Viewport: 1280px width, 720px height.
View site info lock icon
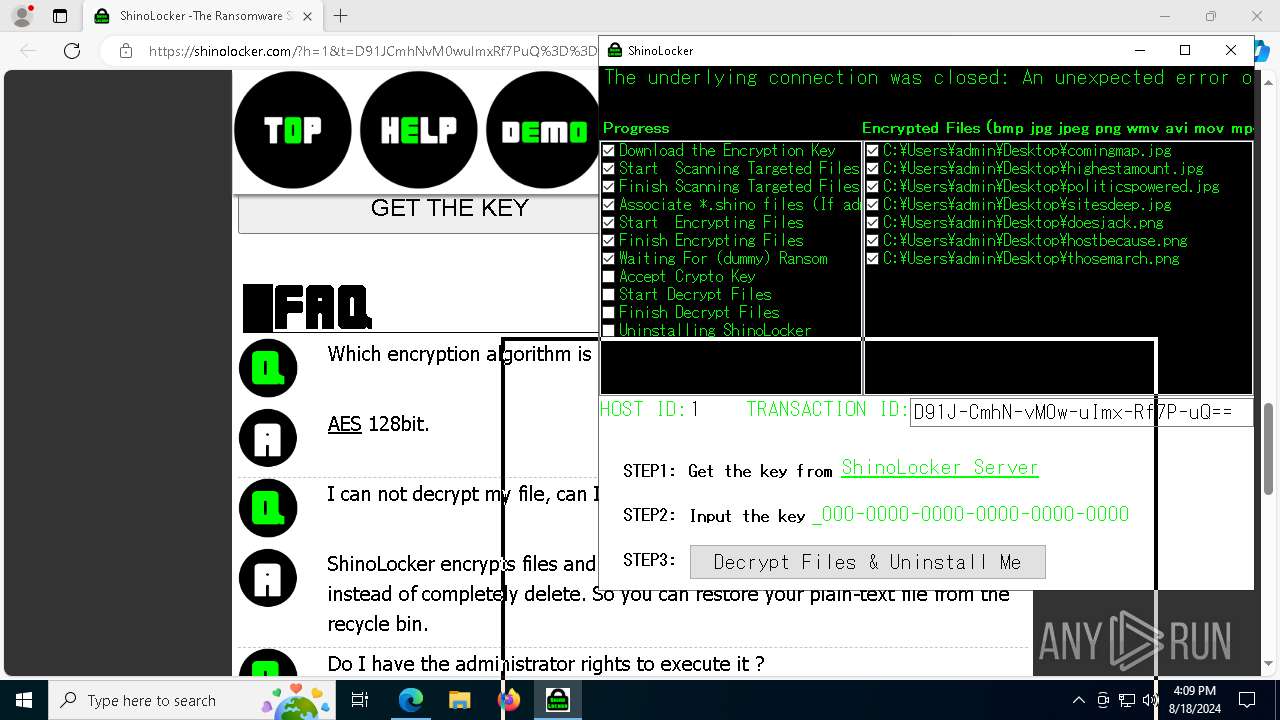pyautogui.click(x=125, y=51)
